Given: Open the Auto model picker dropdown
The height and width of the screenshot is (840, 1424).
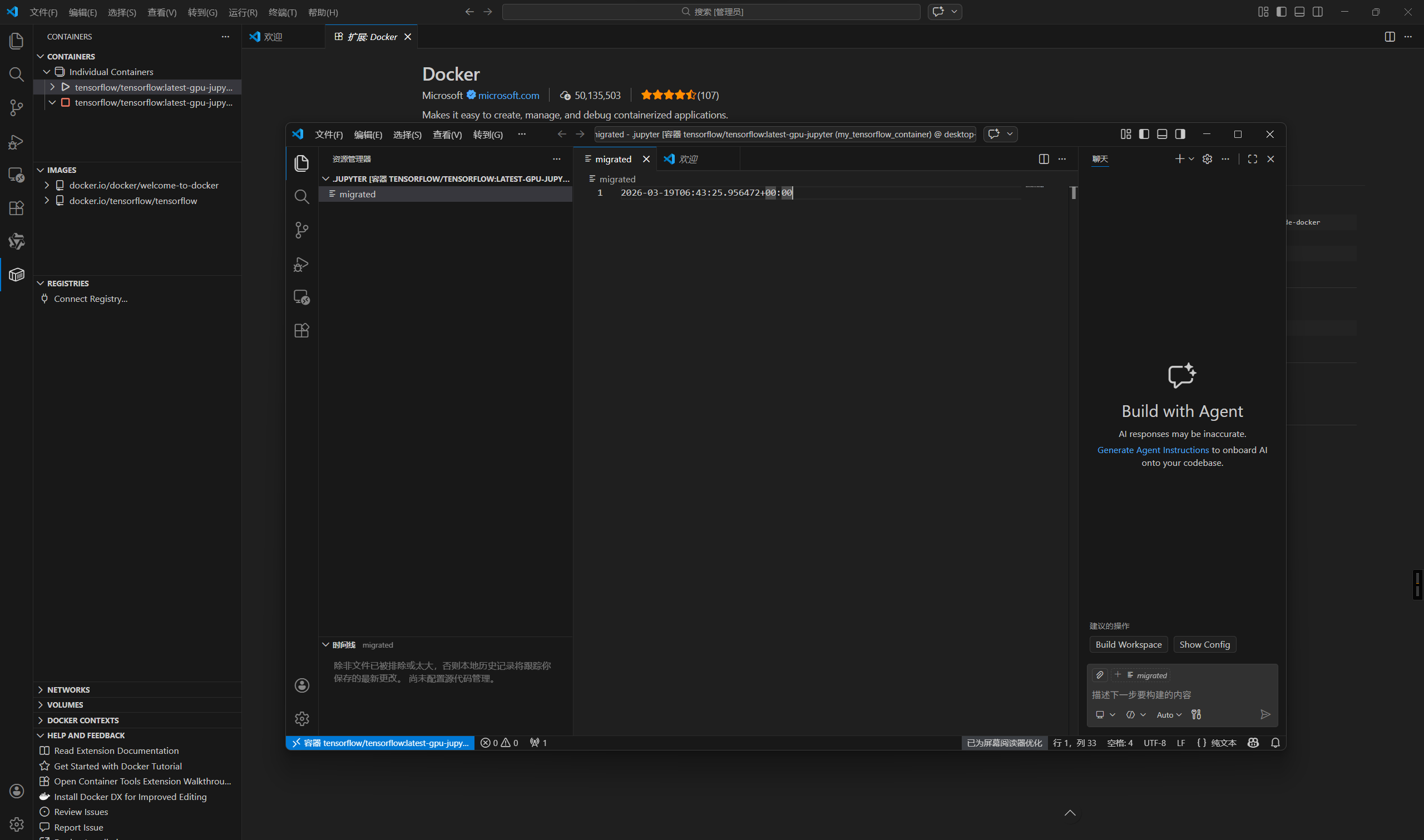Looking at the screenshot, I should coord(1169,715).
